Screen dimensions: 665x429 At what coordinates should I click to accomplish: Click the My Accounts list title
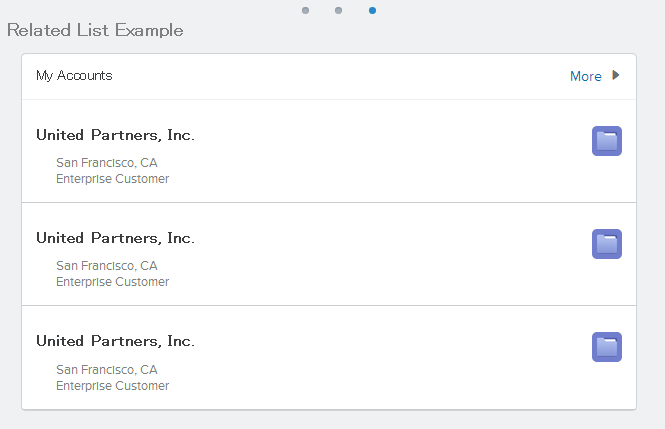click(74, 75)
